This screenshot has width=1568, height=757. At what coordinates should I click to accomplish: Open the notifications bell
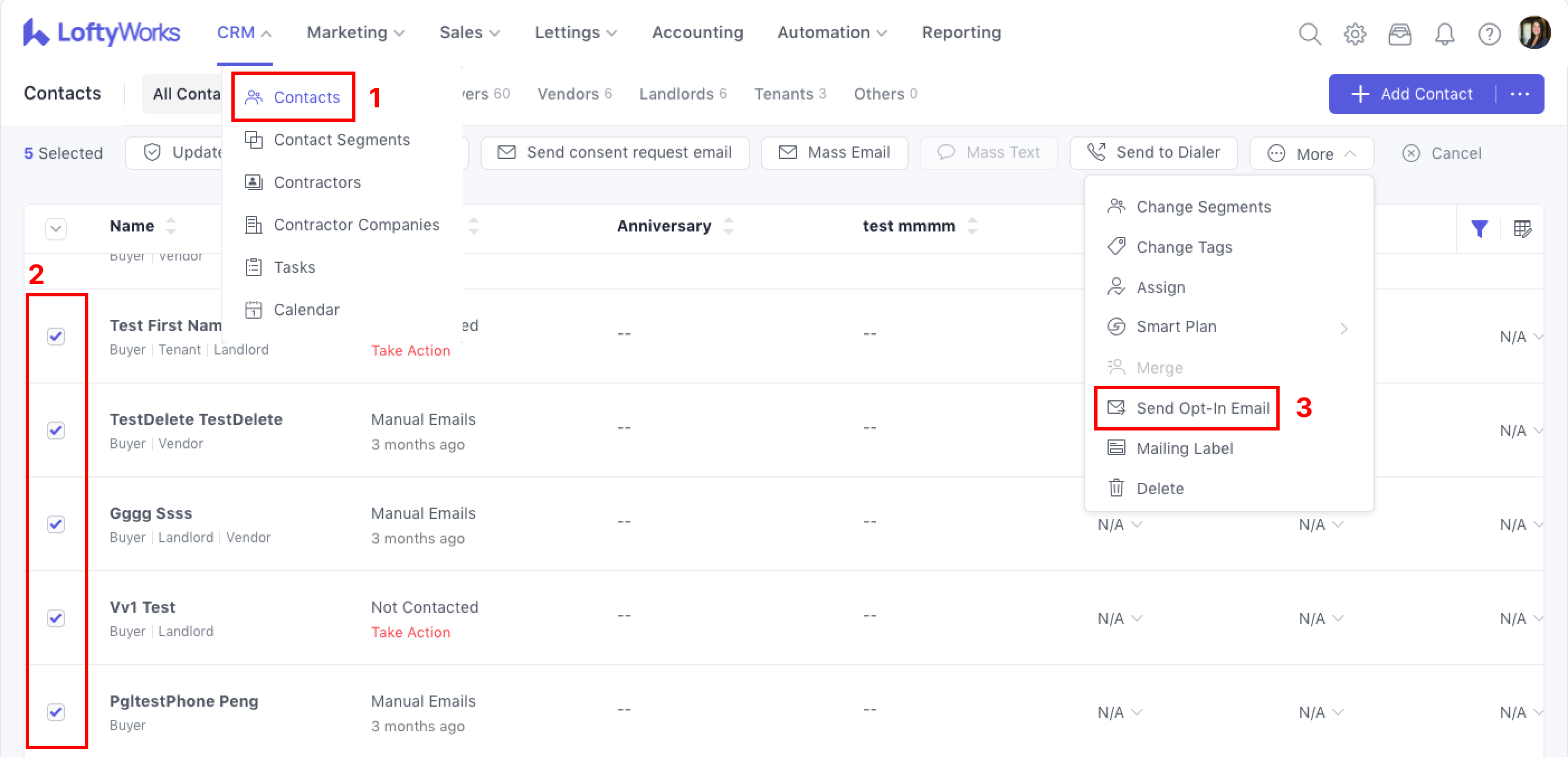point(1444,34)
